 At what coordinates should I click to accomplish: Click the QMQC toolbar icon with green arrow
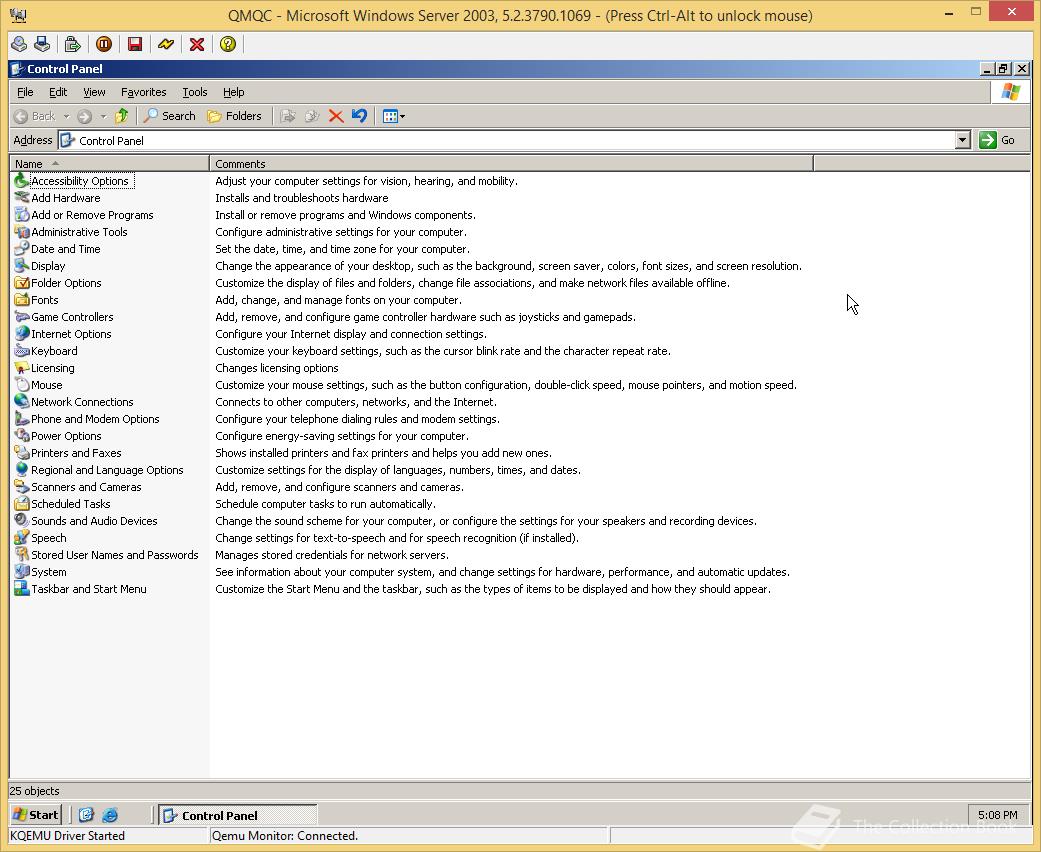click(x=72, y=44)
